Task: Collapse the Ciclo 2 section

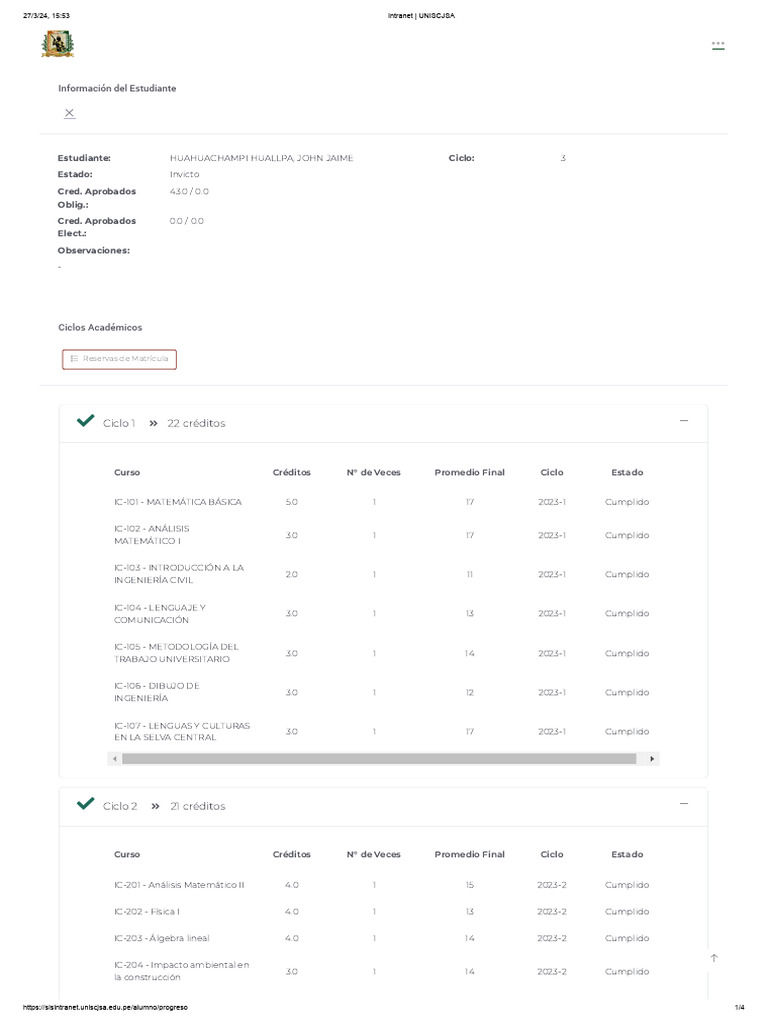Action: pos(684,804)
